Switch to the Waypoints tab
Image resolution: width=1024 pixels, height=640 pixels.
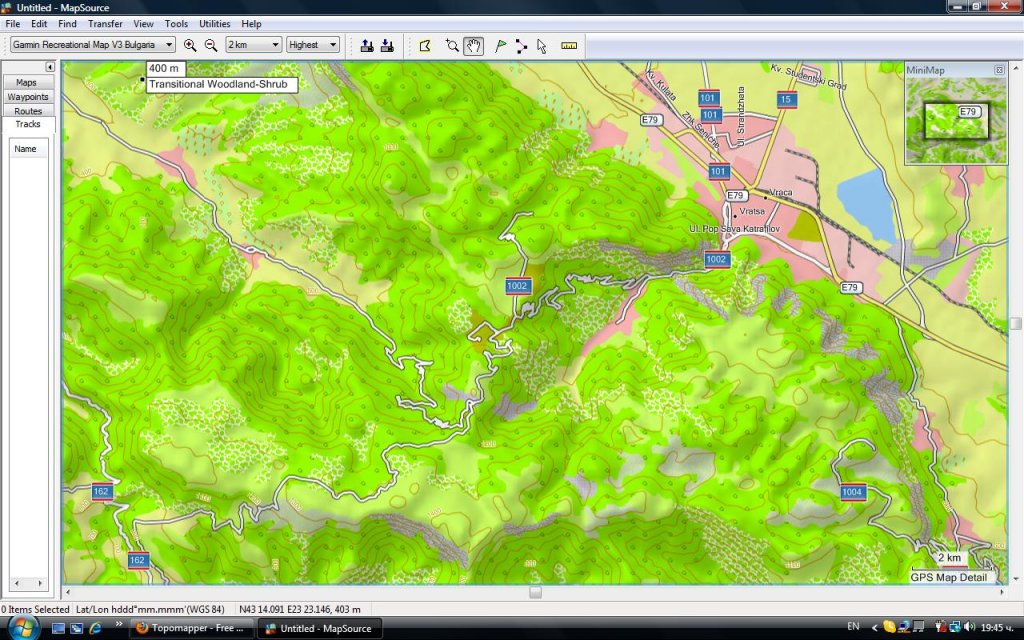28,97
